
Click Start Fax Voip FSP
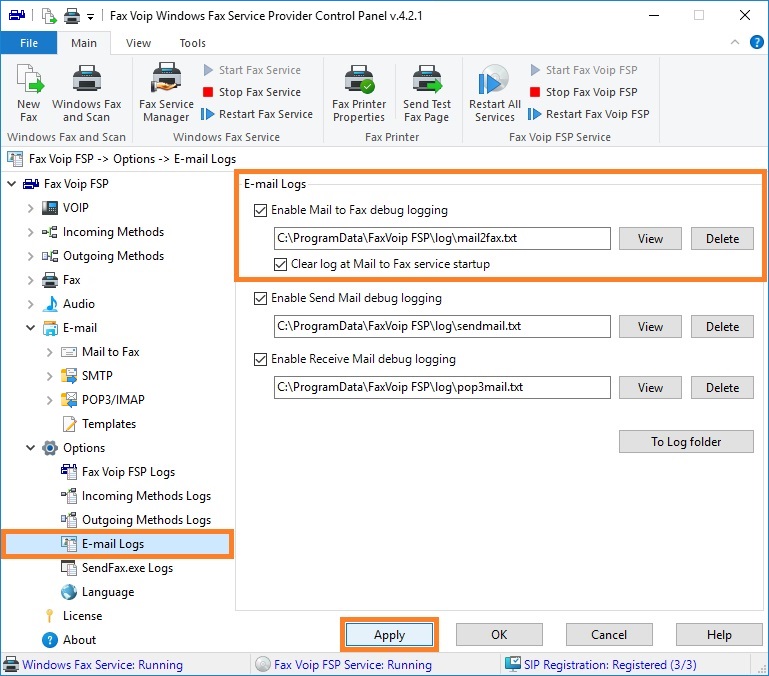584,70
